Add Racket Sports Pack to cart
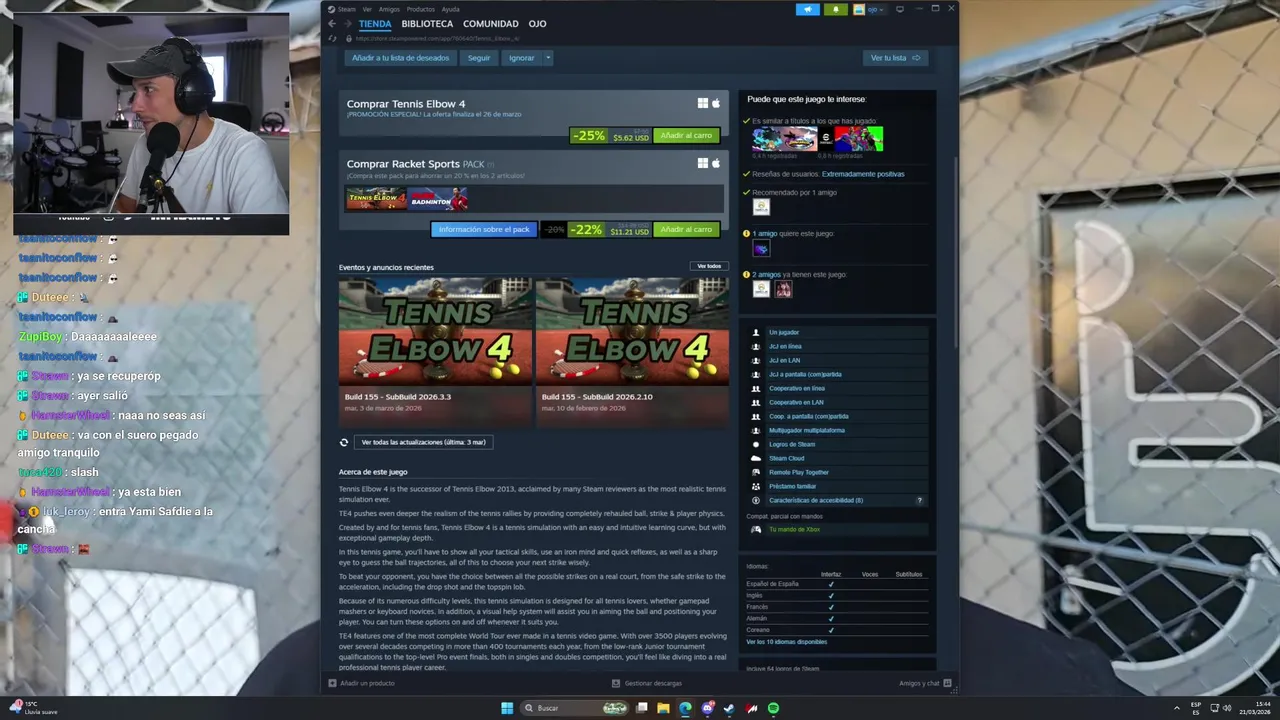 pos(686,230)
